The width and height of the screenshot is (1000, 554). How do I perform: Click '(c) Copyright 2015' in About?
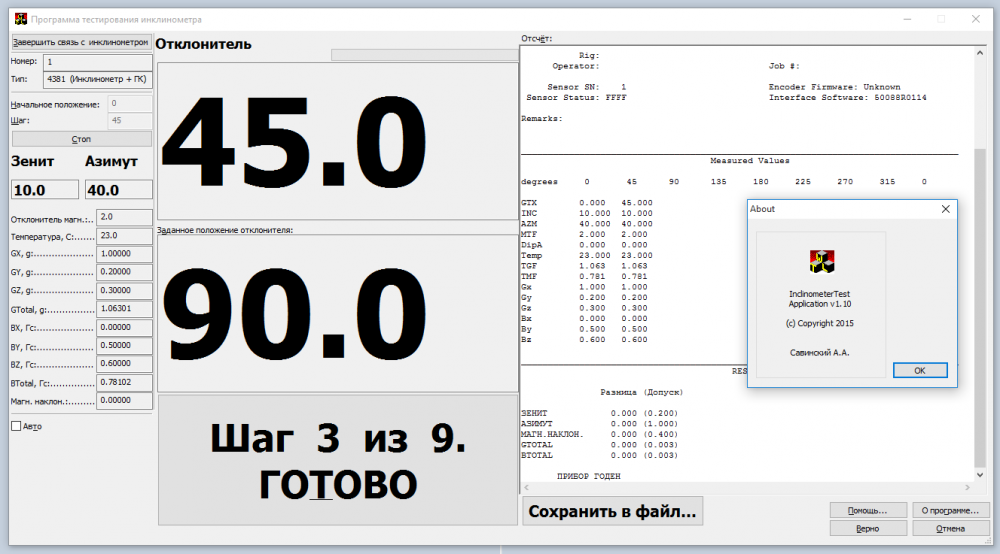[820, 323]
